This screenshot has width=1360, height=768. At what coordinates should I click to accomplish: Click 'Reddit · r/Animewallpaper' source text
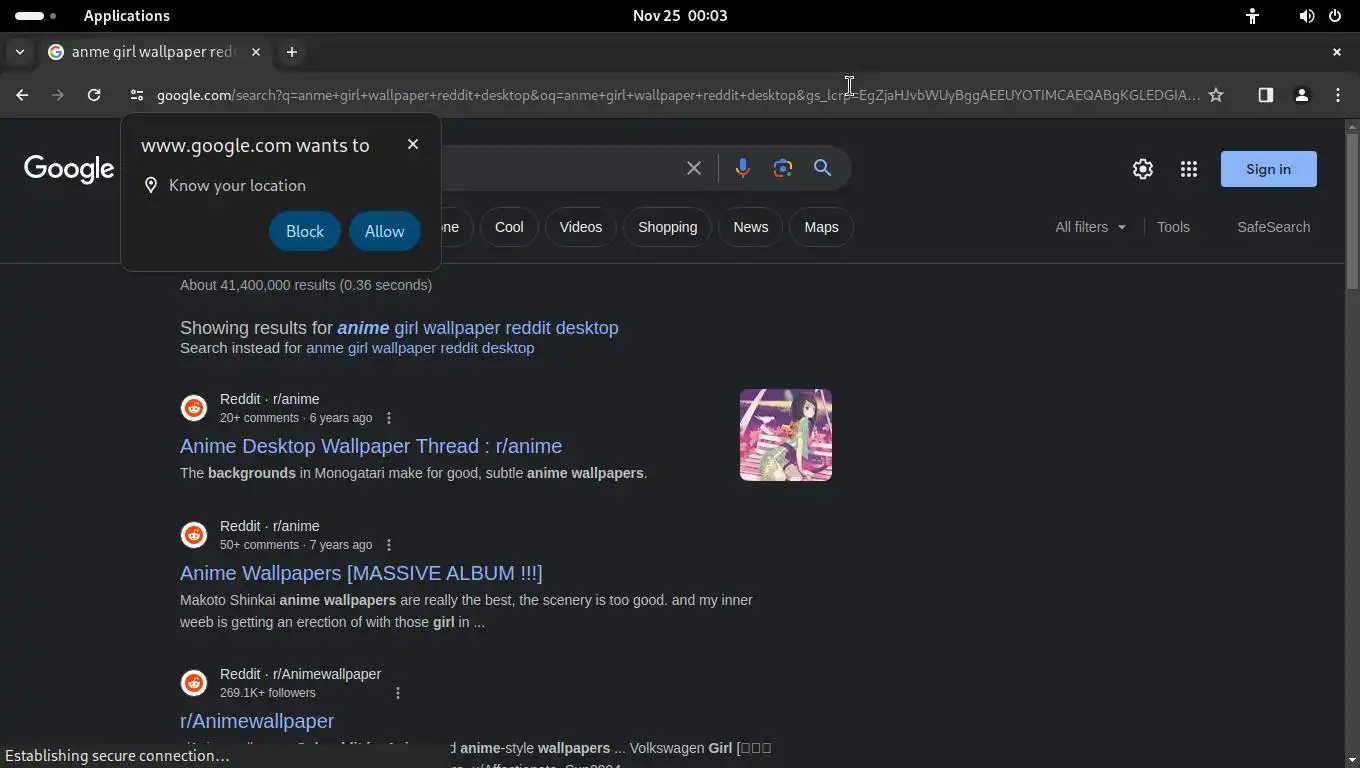click(x=300, y=674)
